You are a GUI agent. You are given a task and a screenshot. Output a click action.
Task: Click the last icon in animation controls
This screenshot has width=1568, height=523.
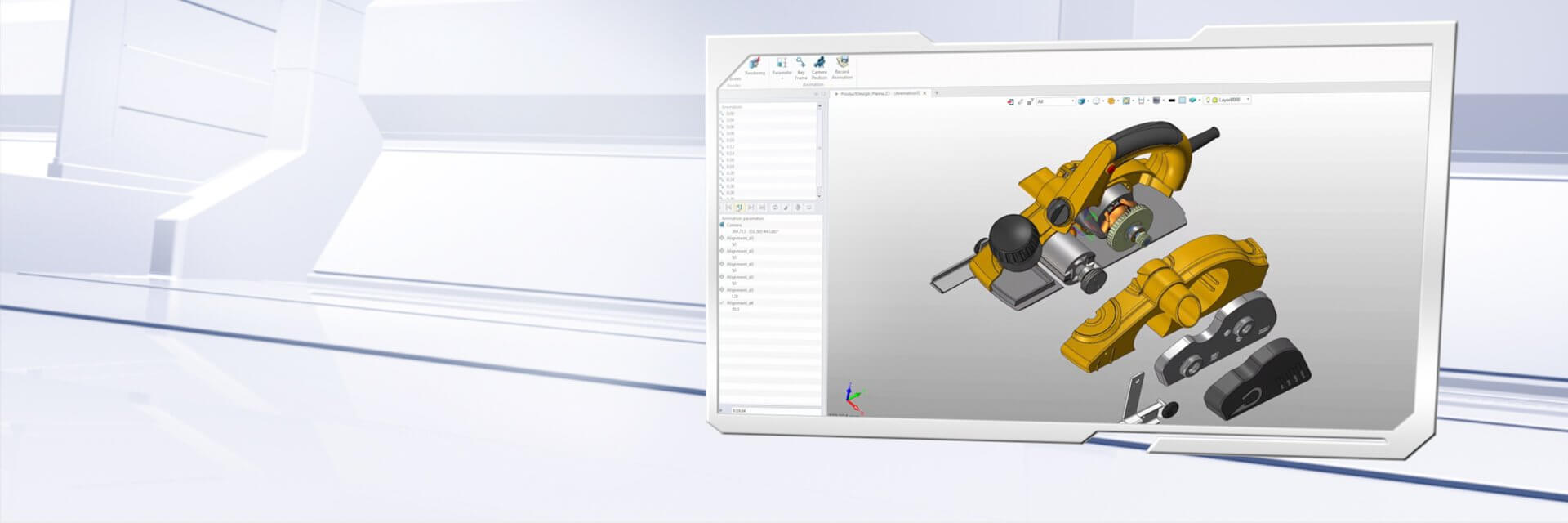(x=809, y=208)
